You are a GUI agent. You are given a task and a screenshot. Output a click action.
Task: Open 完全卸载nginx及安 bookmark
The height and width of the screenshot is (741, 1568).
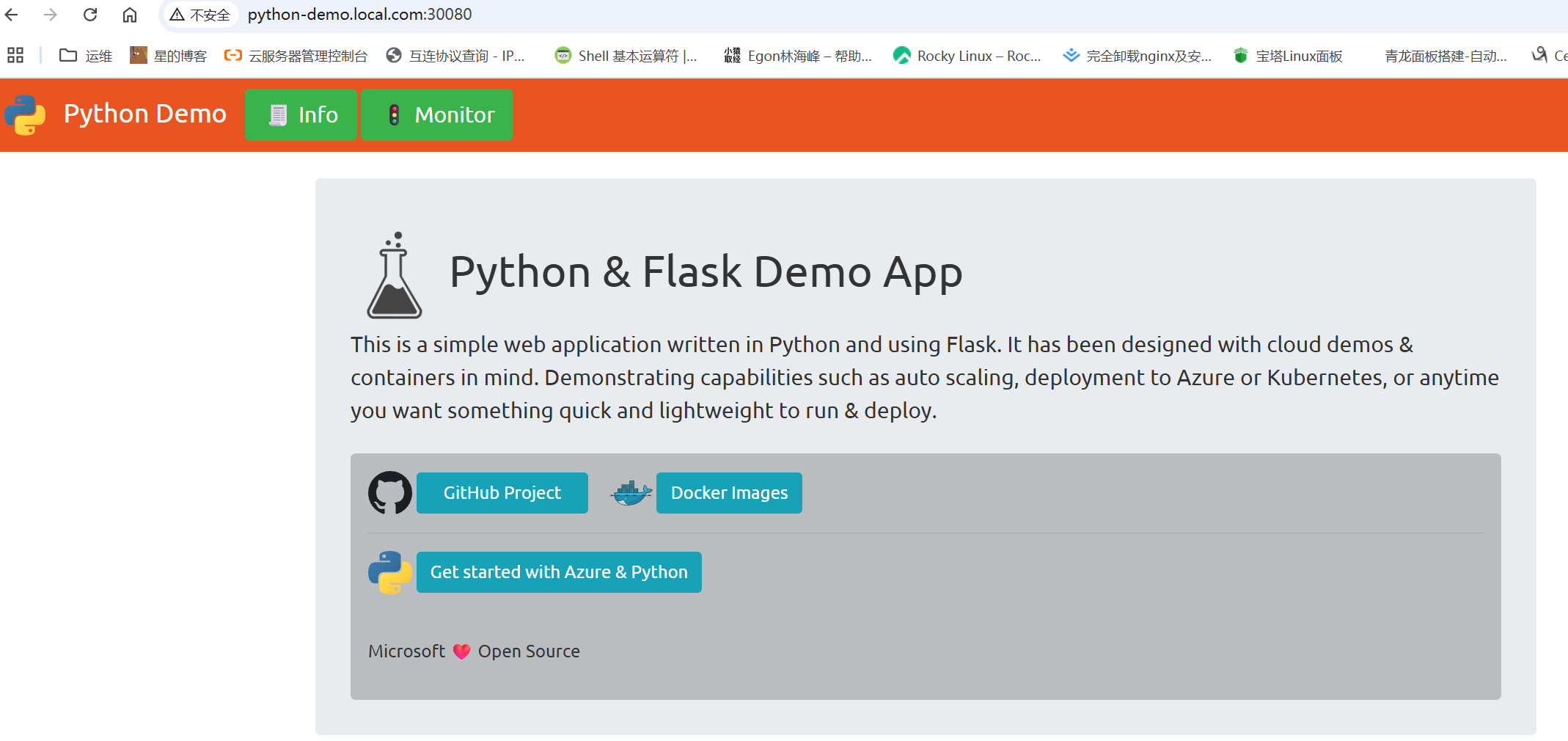[x=1137, y=56]
